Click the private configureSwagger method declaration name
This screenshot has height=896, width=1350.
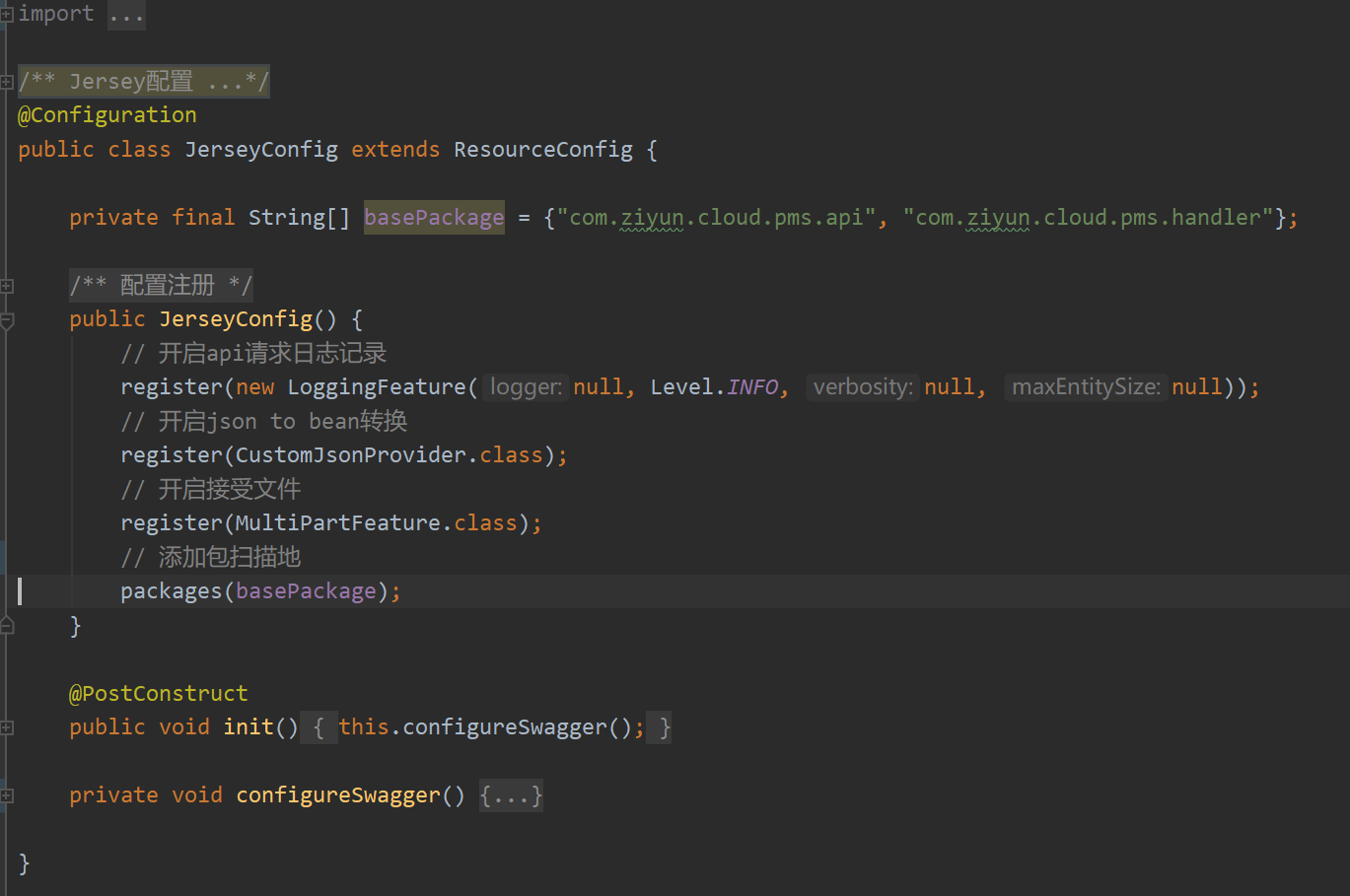click(338, 795)
